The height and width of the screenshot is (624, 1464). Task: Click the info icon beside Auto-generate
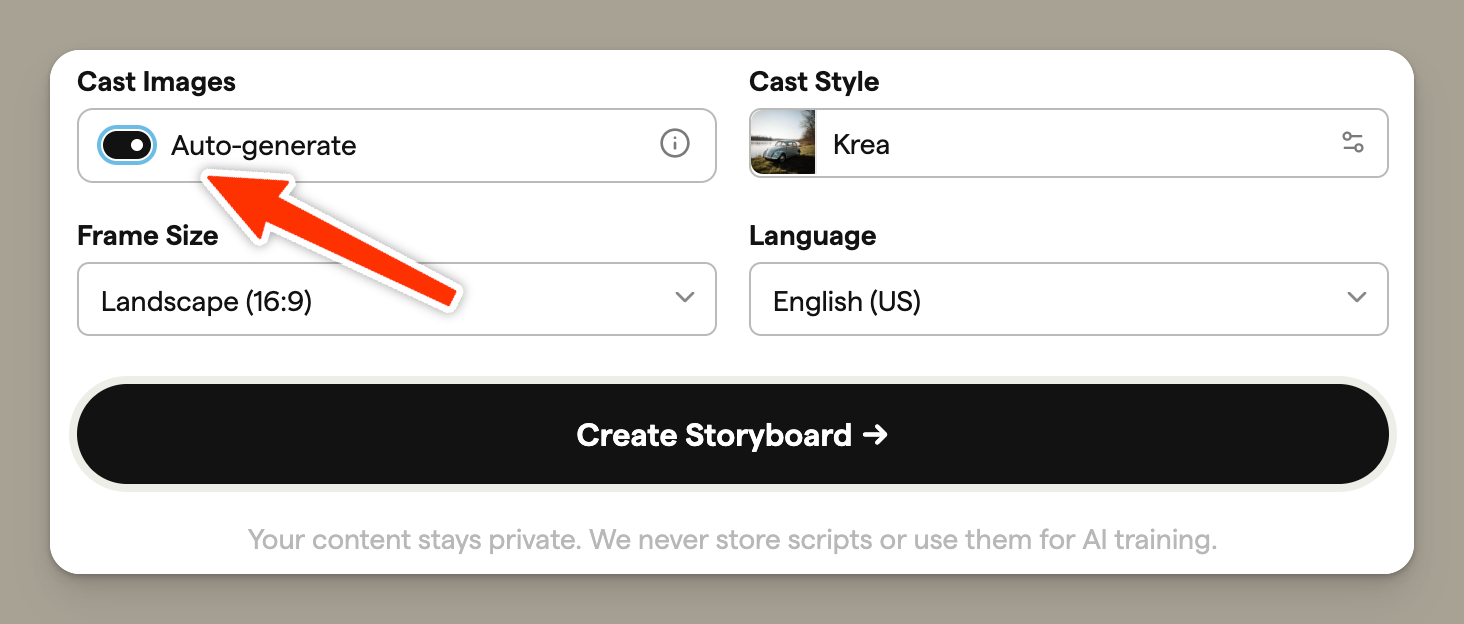click(x=675, y=144)
